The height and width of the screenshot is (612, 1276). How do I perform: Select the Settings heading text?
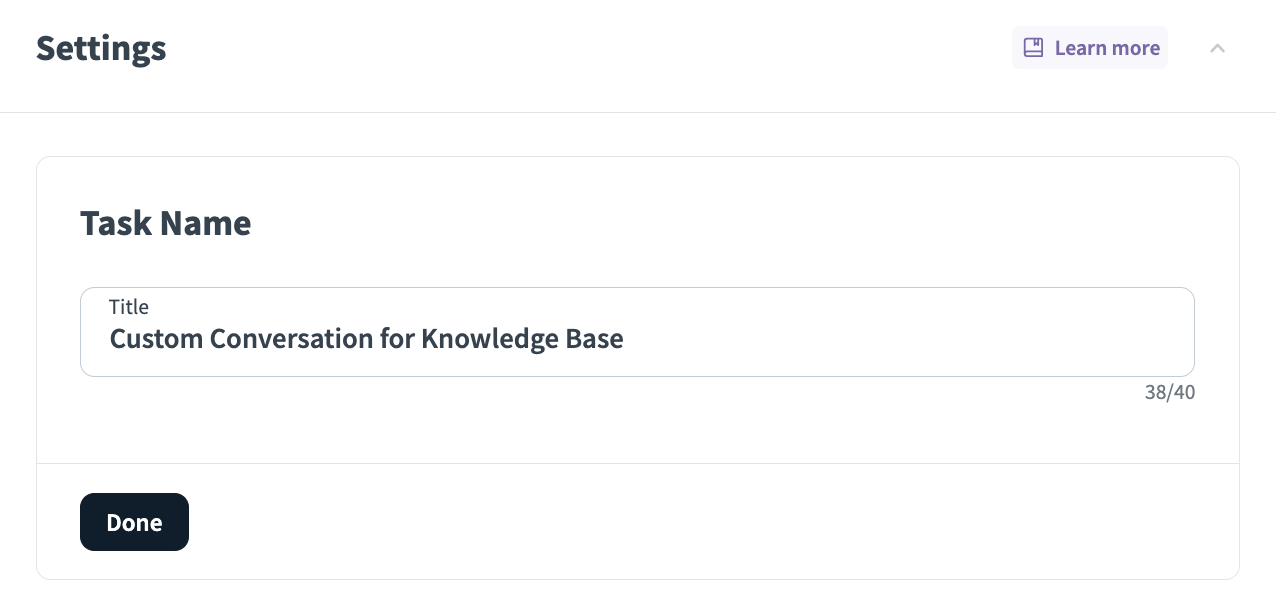point(101,48)
